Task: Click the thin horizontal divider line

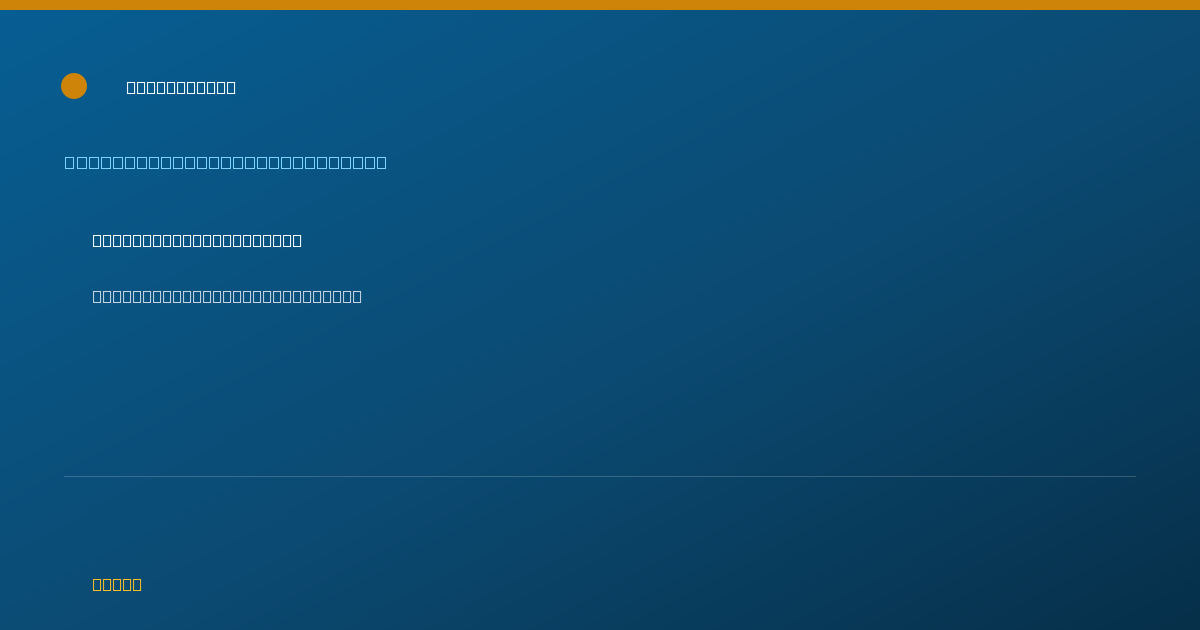Action: coord(600,476)
